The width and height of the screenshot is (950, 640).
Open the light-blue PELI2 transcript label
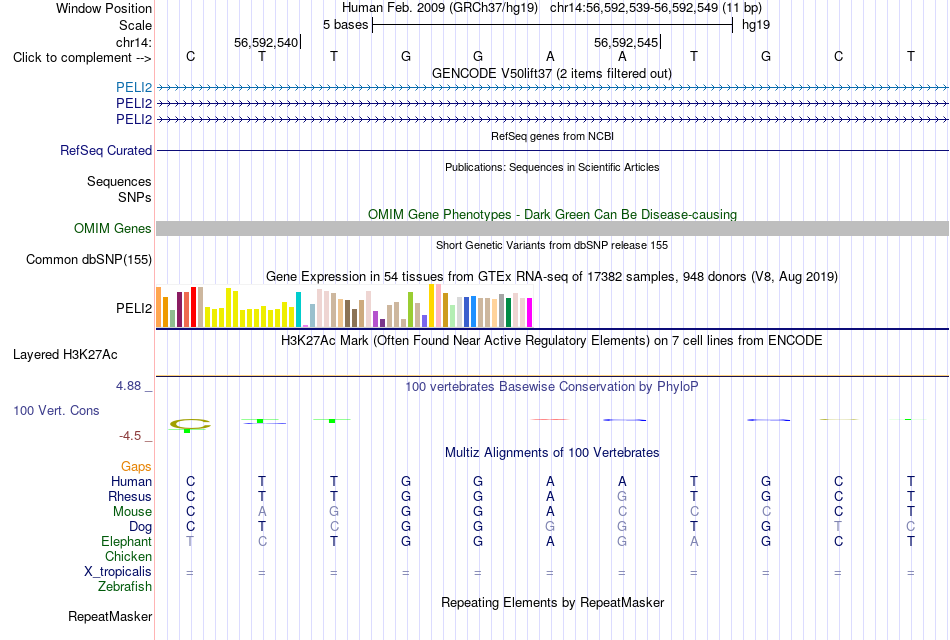(x=134, y=87)
